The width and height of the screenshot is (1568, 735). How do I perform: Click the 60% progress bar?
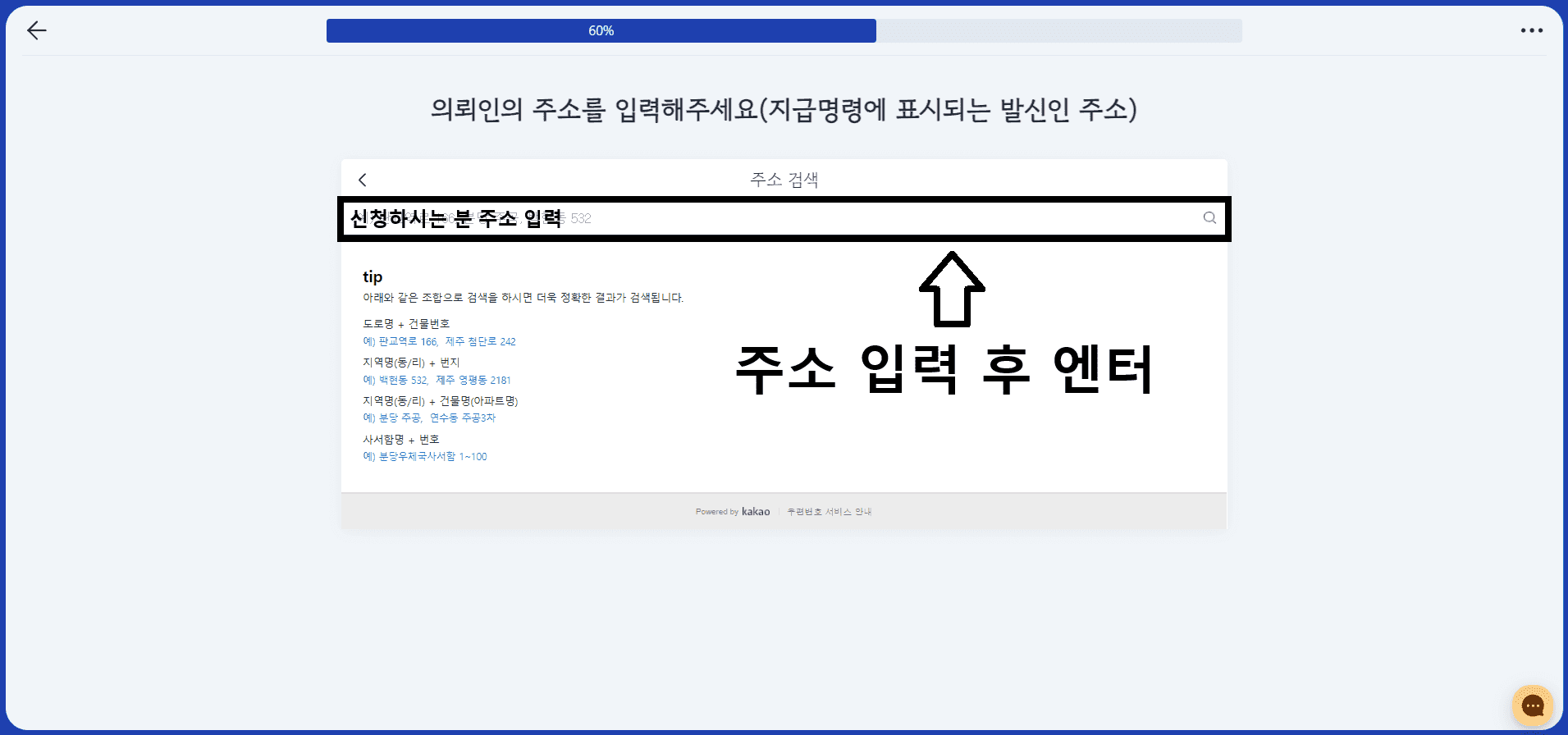coord(784,30)
